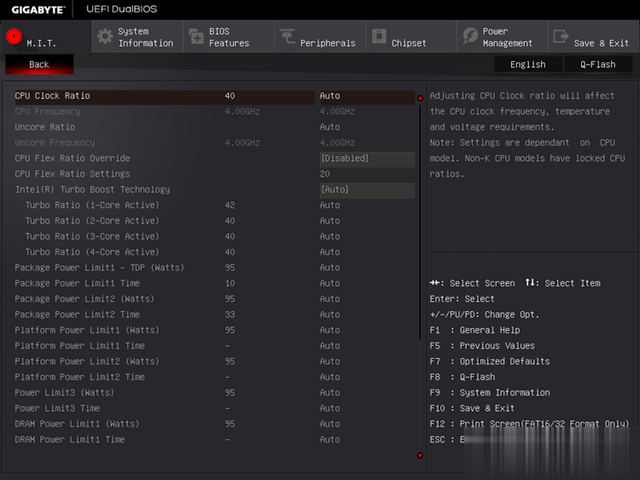Image resolution: width=640 pixels, height=480 pixels.
Task: Select CPU Clock Ratio Auto value field
Action: tap(367, 96)
